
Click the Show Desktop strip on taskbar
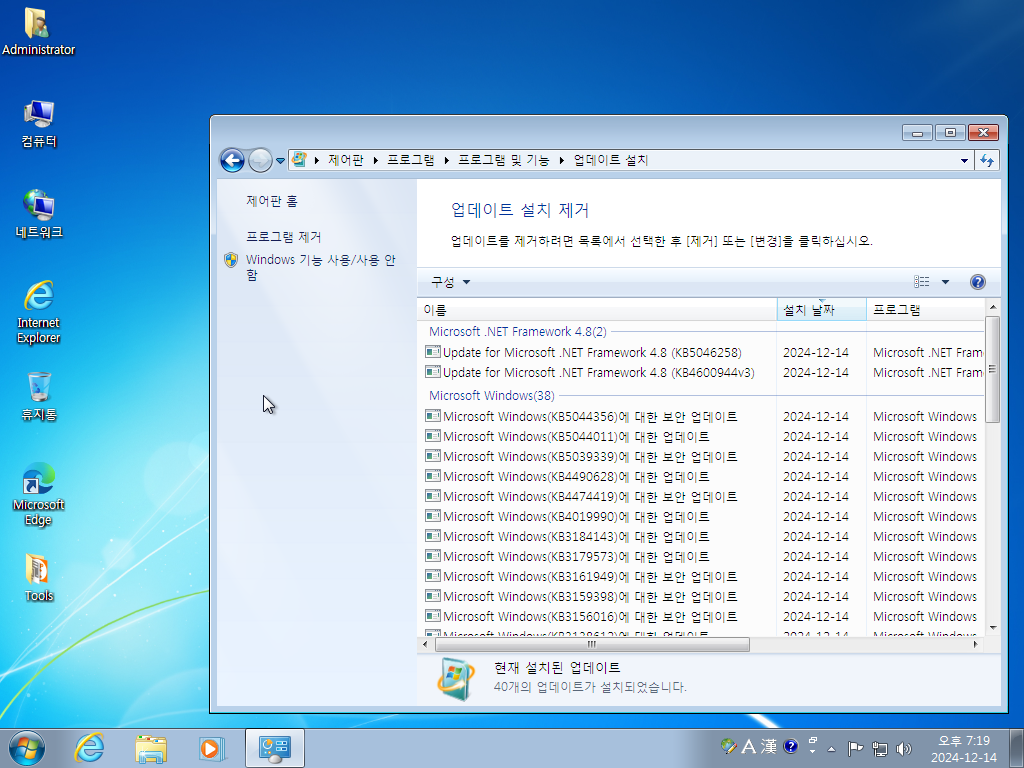pyautogui.click(x=1017, y=748)
